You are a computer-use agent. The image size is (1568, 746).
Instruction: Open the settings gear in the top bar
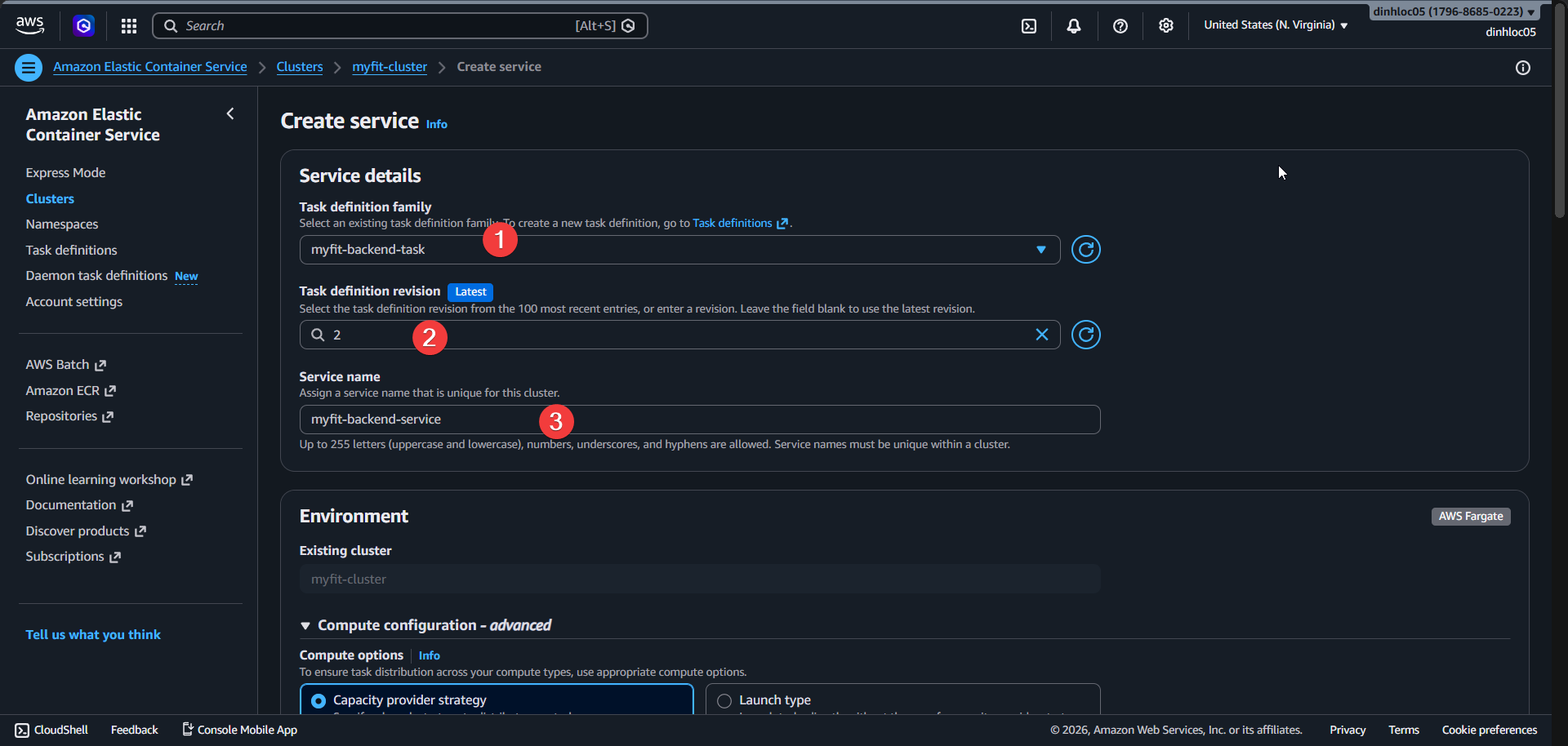(1165, 25)
